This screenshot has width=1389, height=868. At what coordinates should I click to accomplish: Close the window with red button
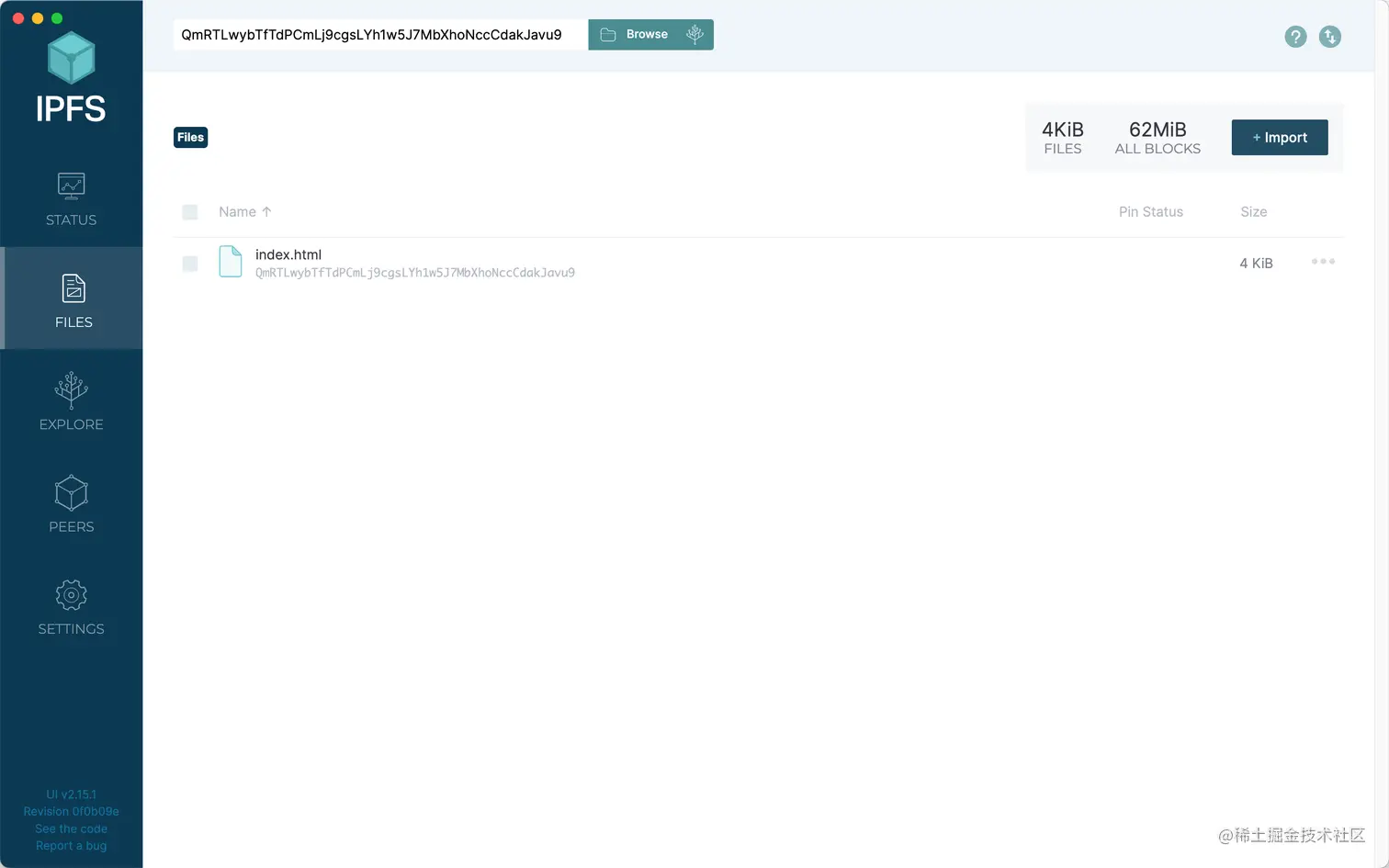pos(18,18)
